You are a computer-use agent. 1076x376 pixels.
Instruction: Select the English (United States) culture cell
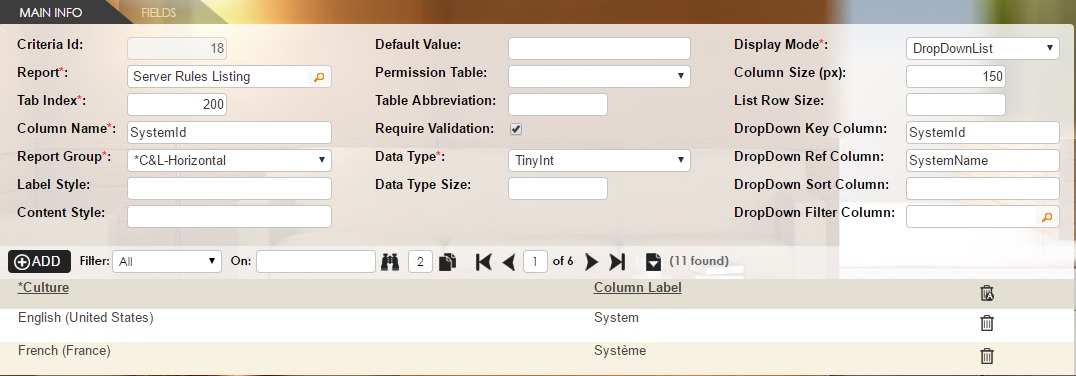(x=86, y=318)
